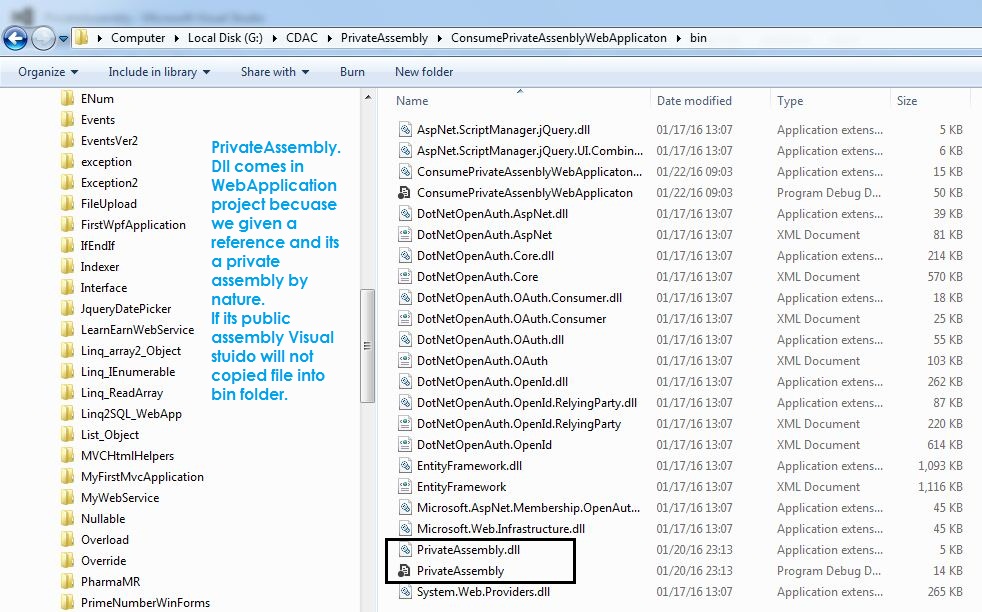
Task: Click the exception folder icon
Action: [x=68, y=162]
